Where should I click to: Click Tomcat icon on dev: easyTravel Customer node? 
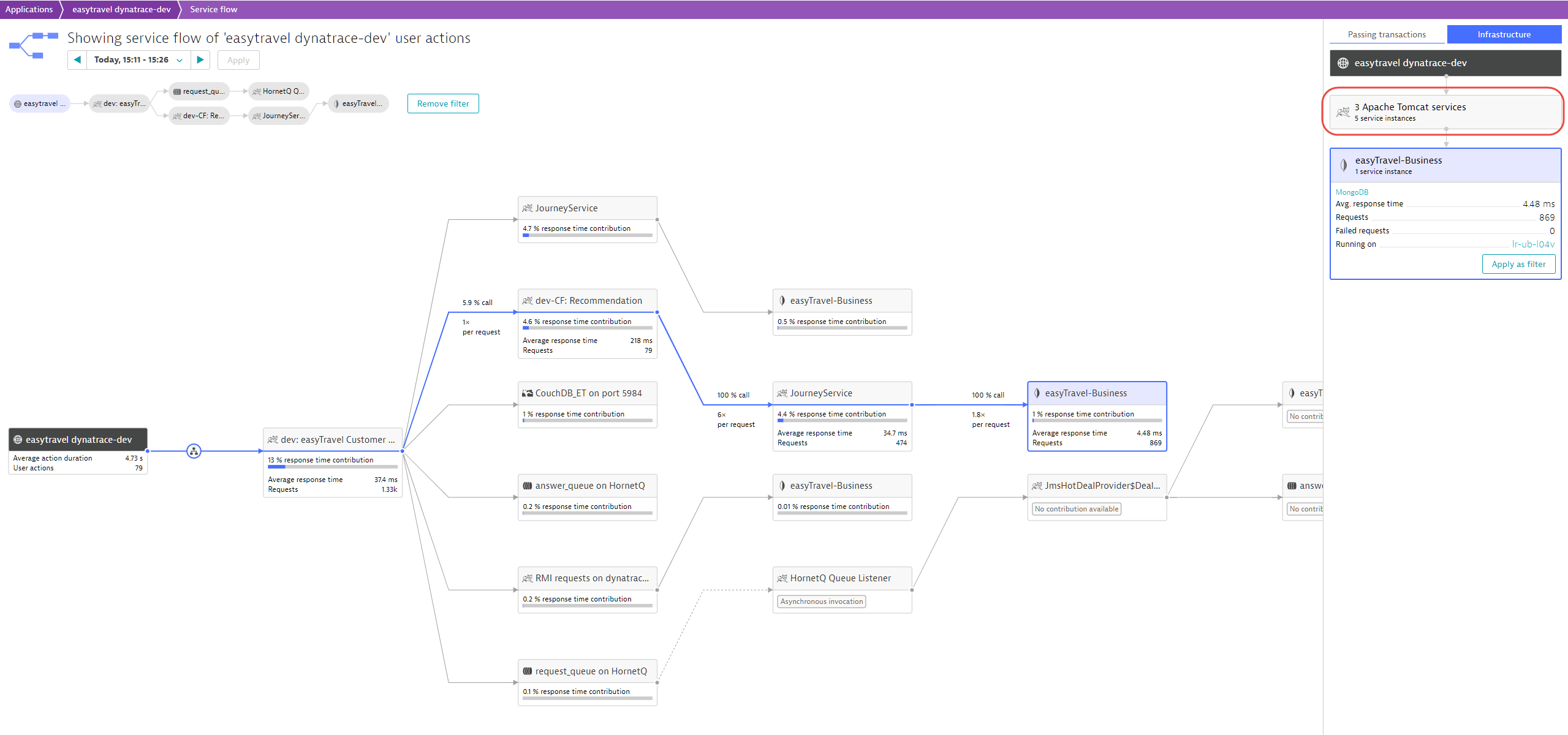[273, 440]
